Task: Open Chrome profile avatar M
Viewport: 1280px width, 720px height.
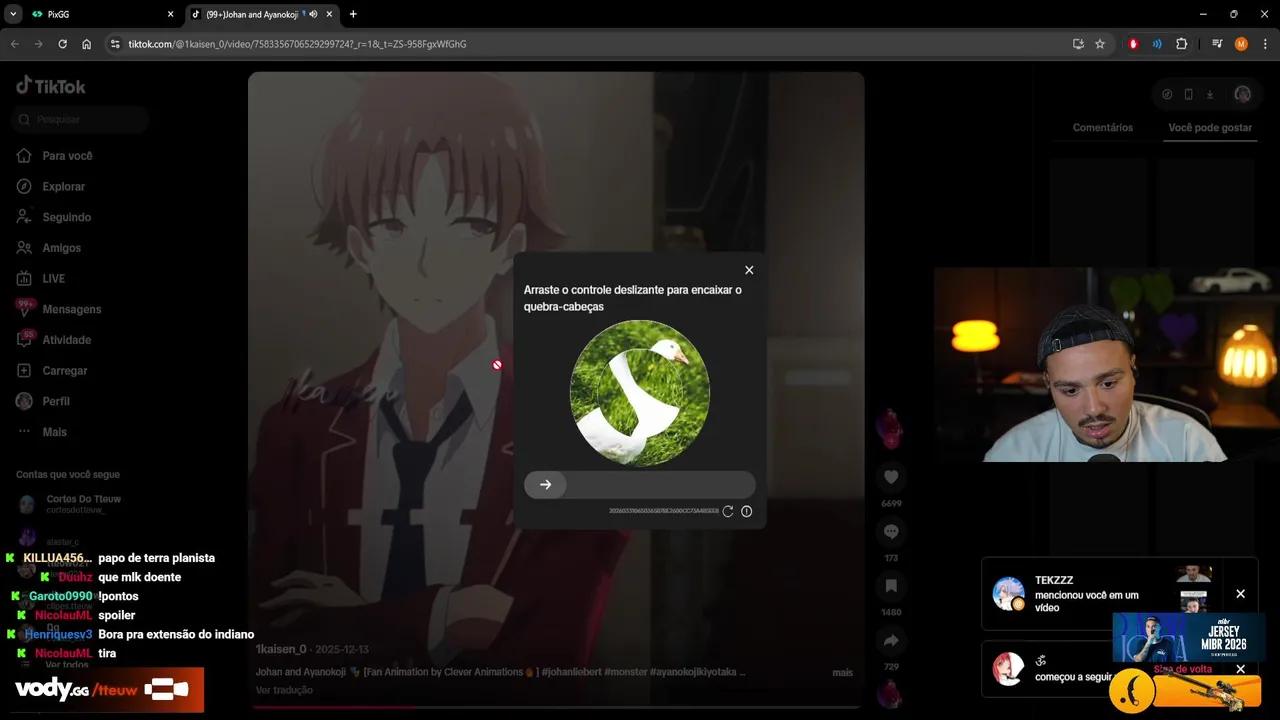Action: (x=1241, y=44)
